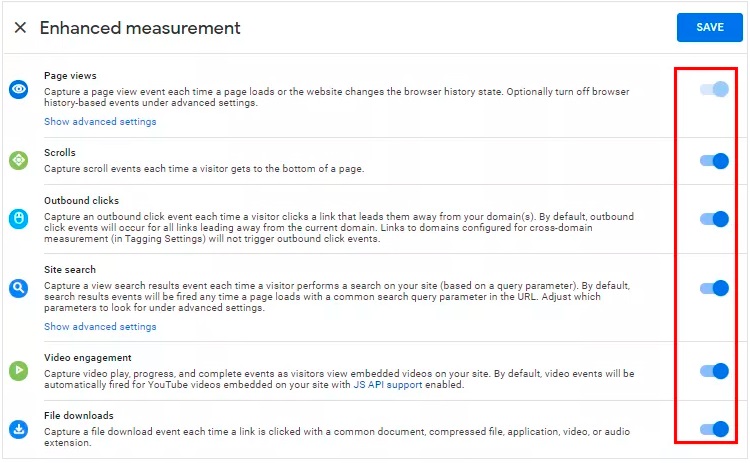750x463 pixels.
Task: Save the enhanced measurement settings
Action: 709,27
